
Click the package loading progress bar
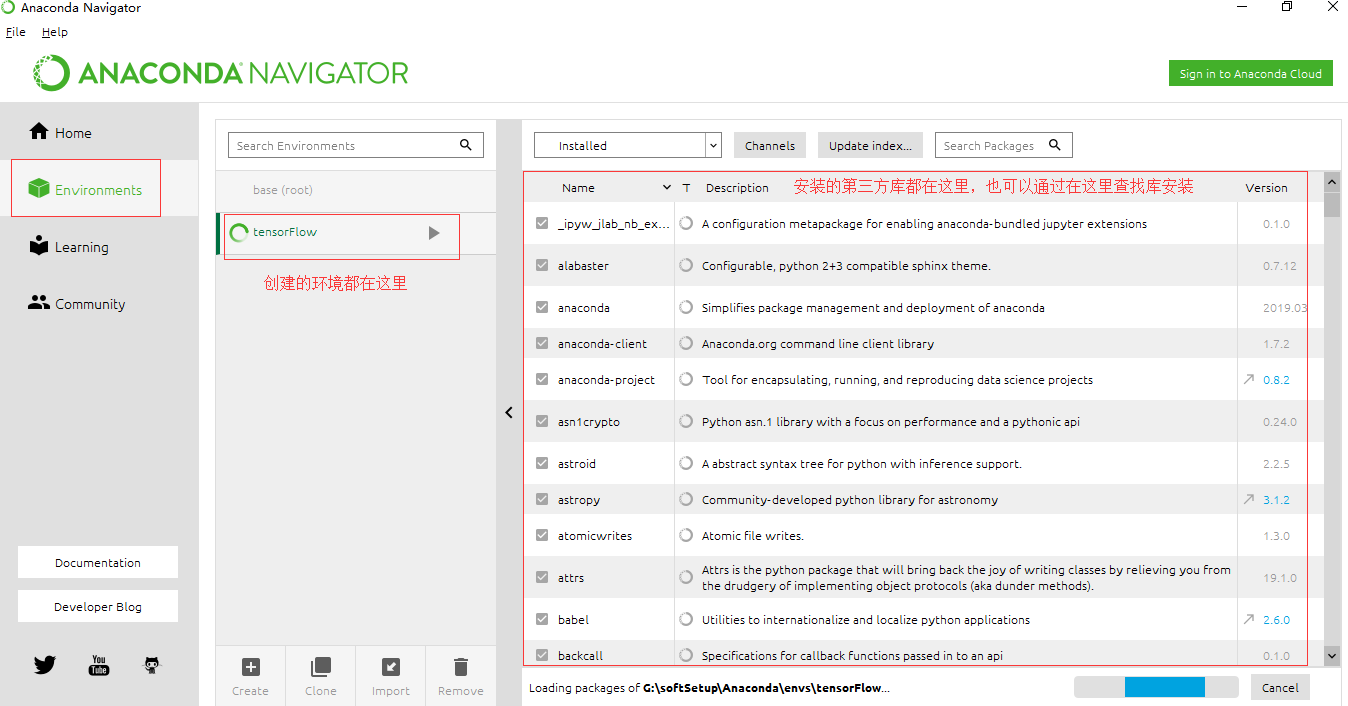tap(1156, 687)
